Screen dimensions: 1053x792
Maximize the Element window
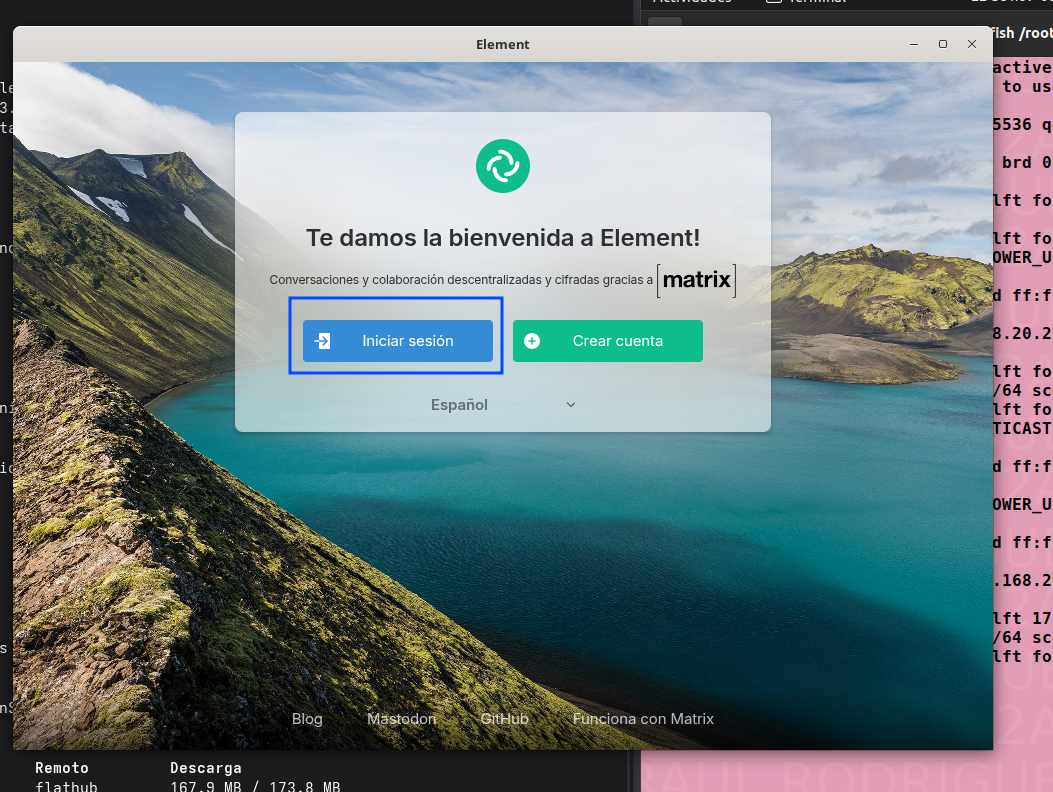pos(943,44)
